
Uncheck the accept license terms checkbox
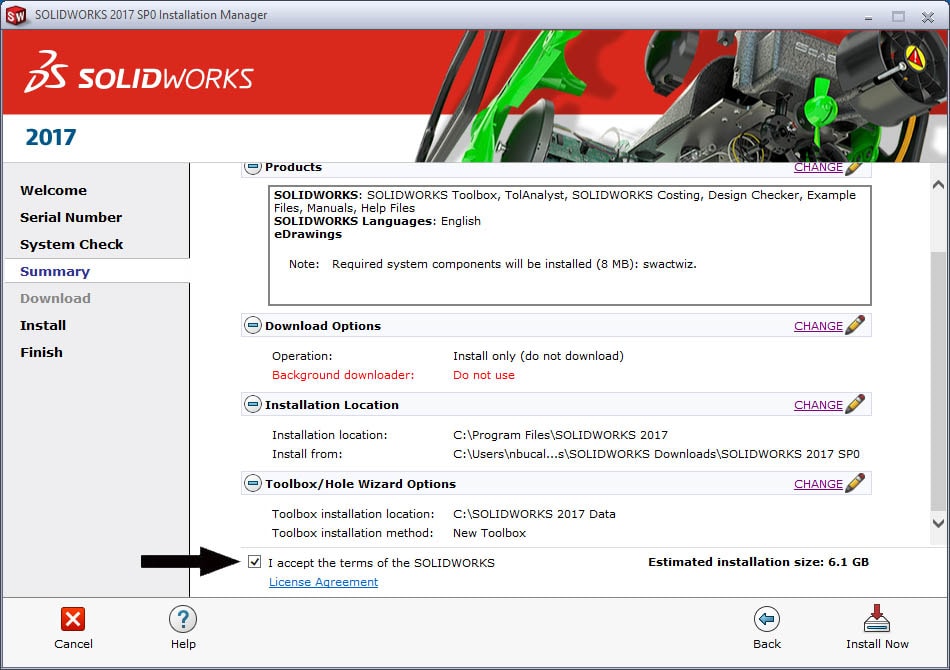click(x=254, y=562)
